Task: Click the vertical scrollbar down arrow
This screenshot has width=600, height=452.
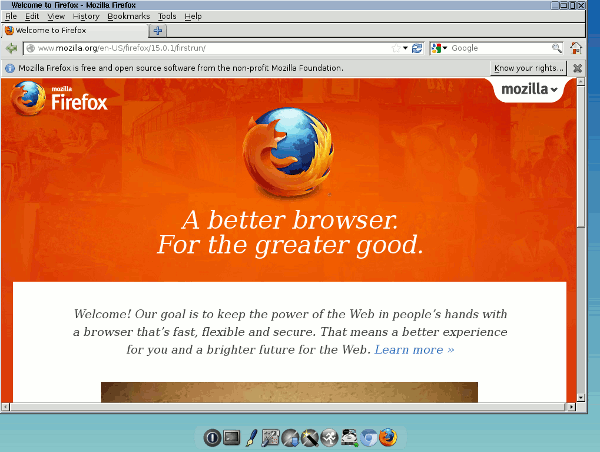Action: coord(580,398)
